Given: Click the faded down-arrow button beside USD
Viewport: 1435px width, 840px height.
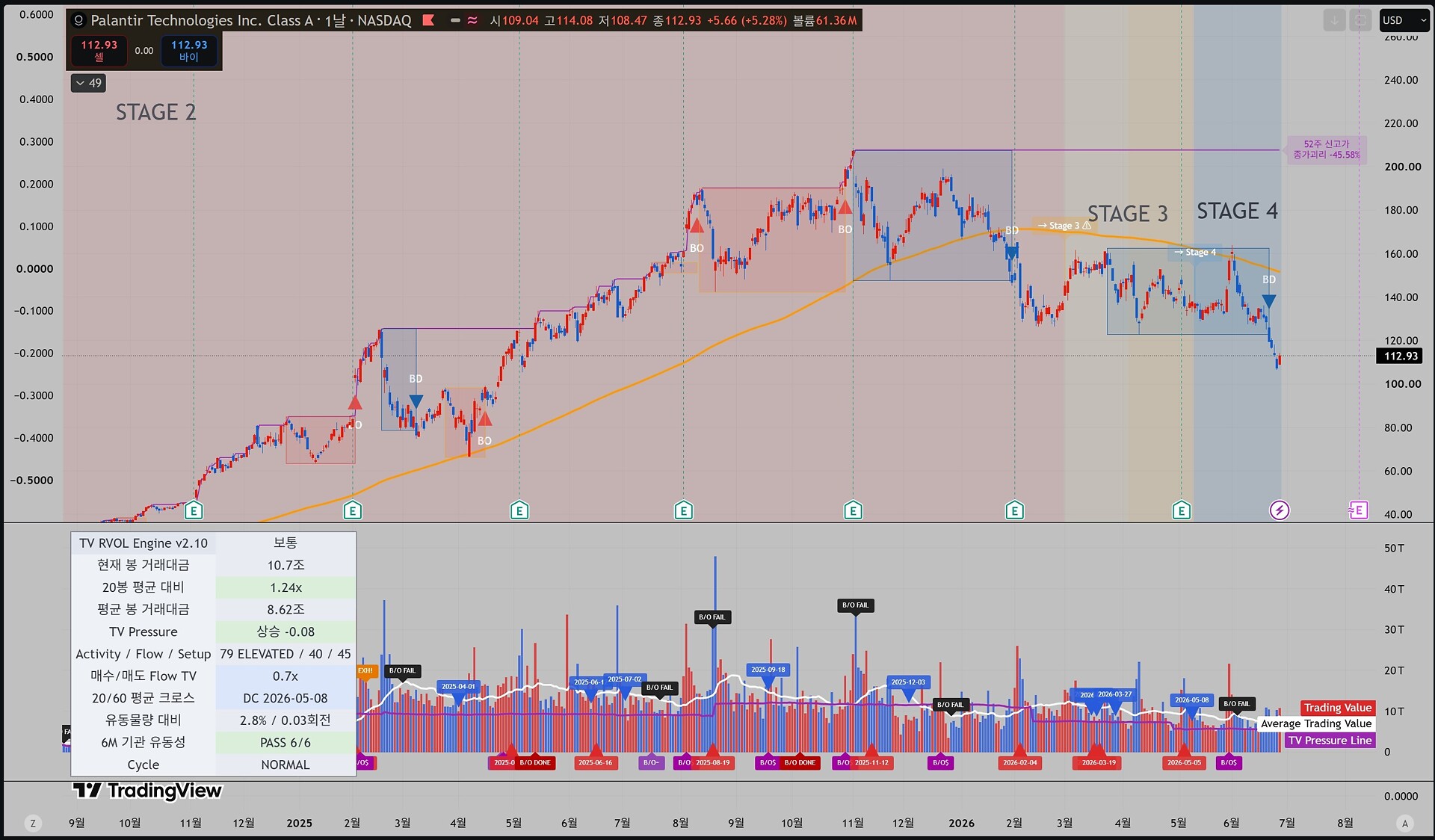Looking at the screenshot, I should 1334,20.
